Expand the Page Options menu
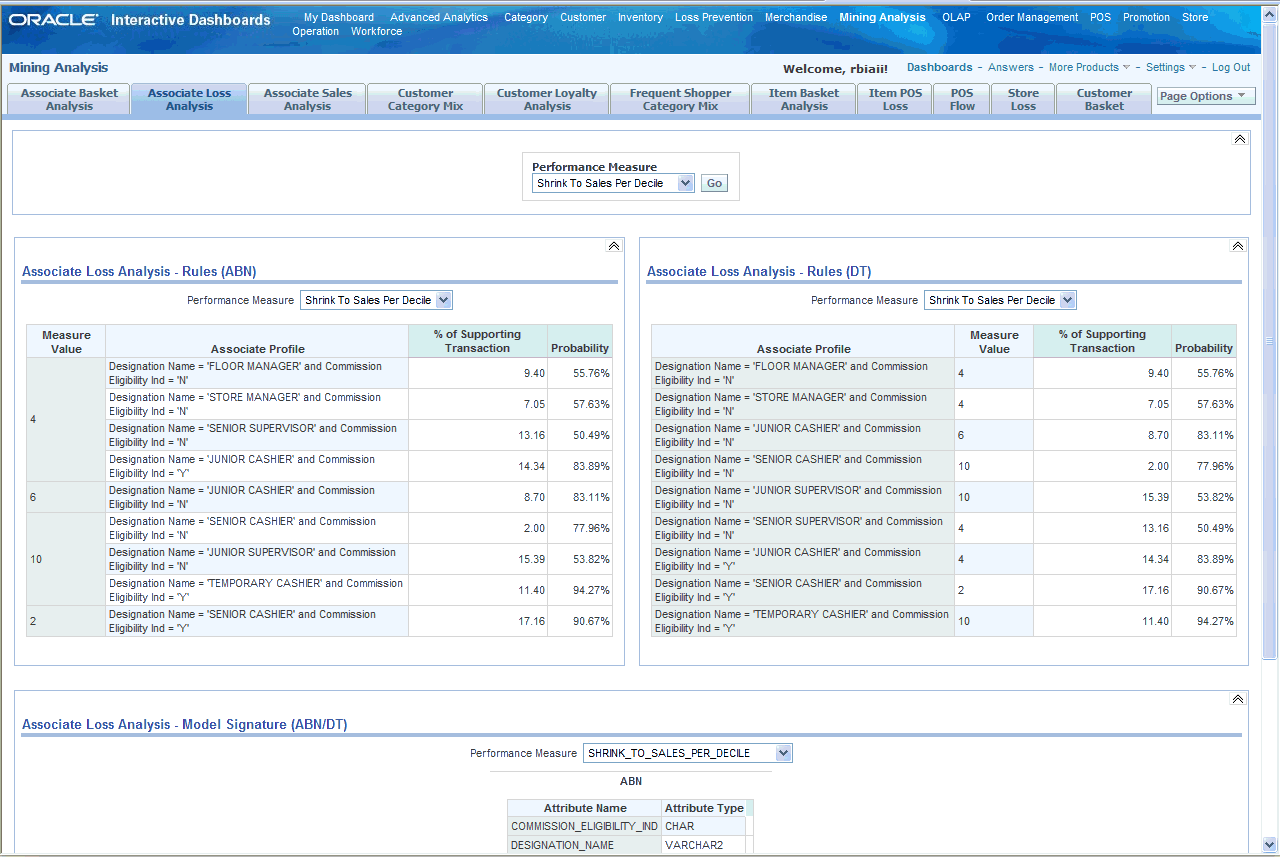The height and width of the screenshot is (857, 1280). click(x=1206, y=96)
